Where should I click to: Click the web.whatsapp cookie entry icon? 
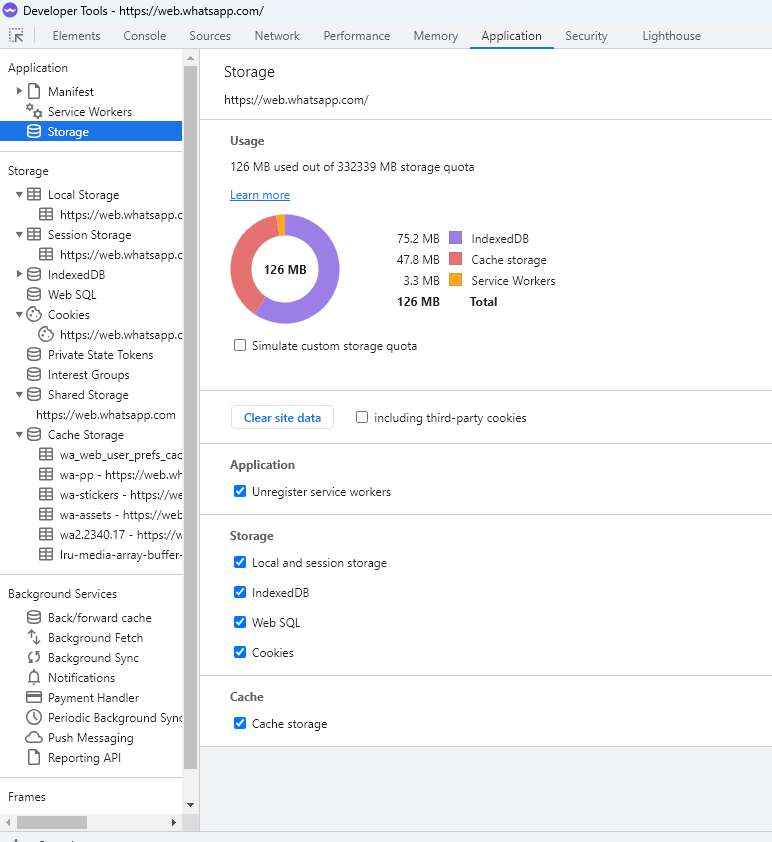coord(46,335)
